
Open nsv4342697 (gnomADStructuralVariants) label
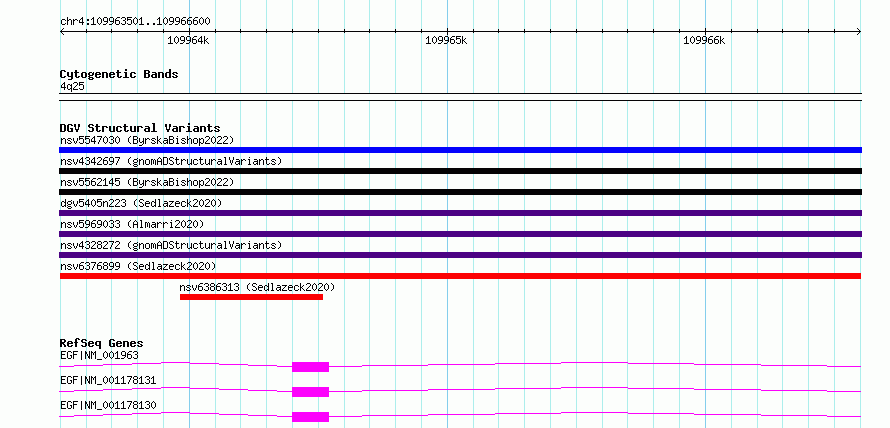tap(171, 161)
